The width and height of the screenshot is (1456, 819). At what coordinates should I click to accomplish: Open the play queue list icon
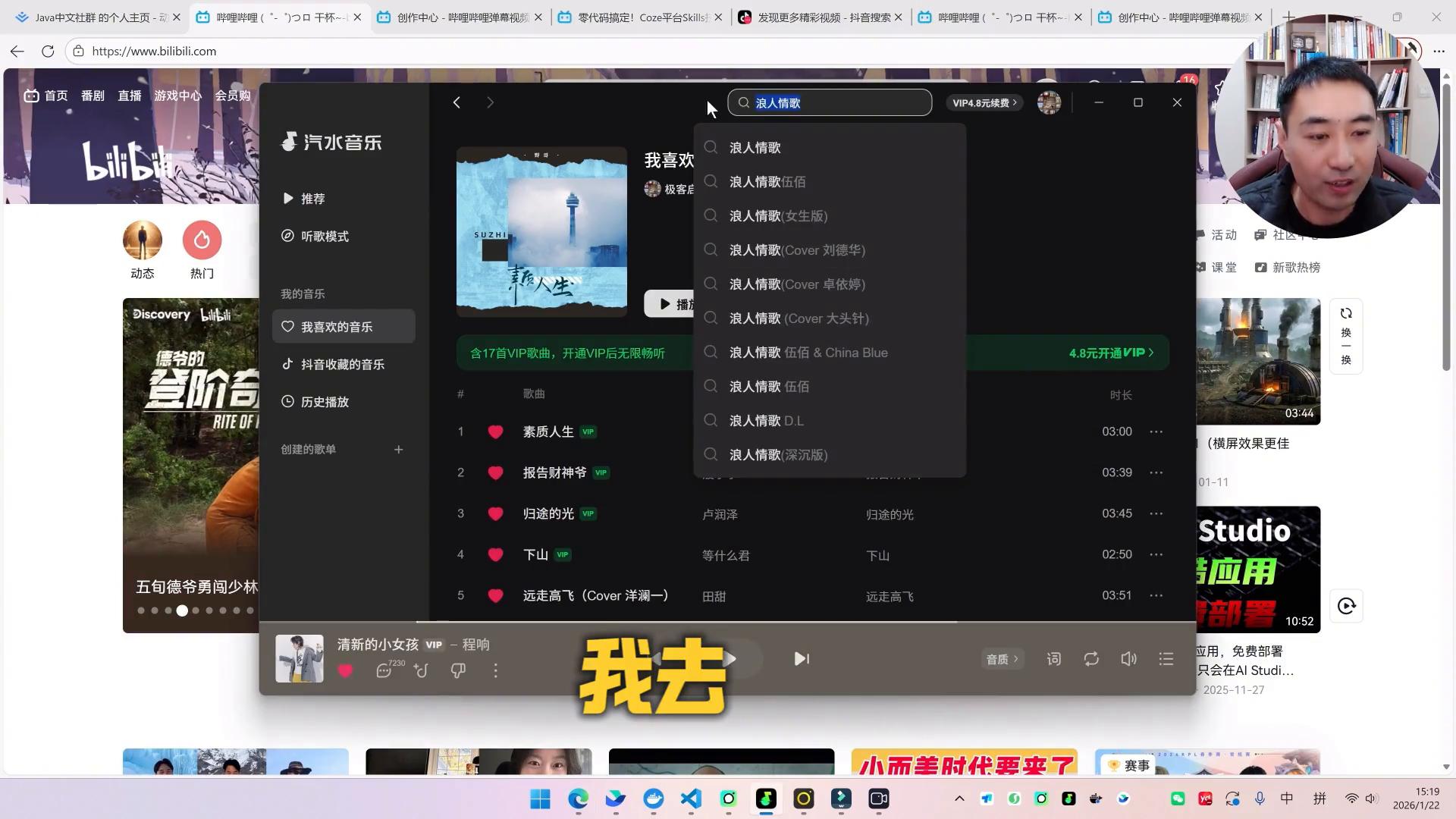tap(1166, 659)
